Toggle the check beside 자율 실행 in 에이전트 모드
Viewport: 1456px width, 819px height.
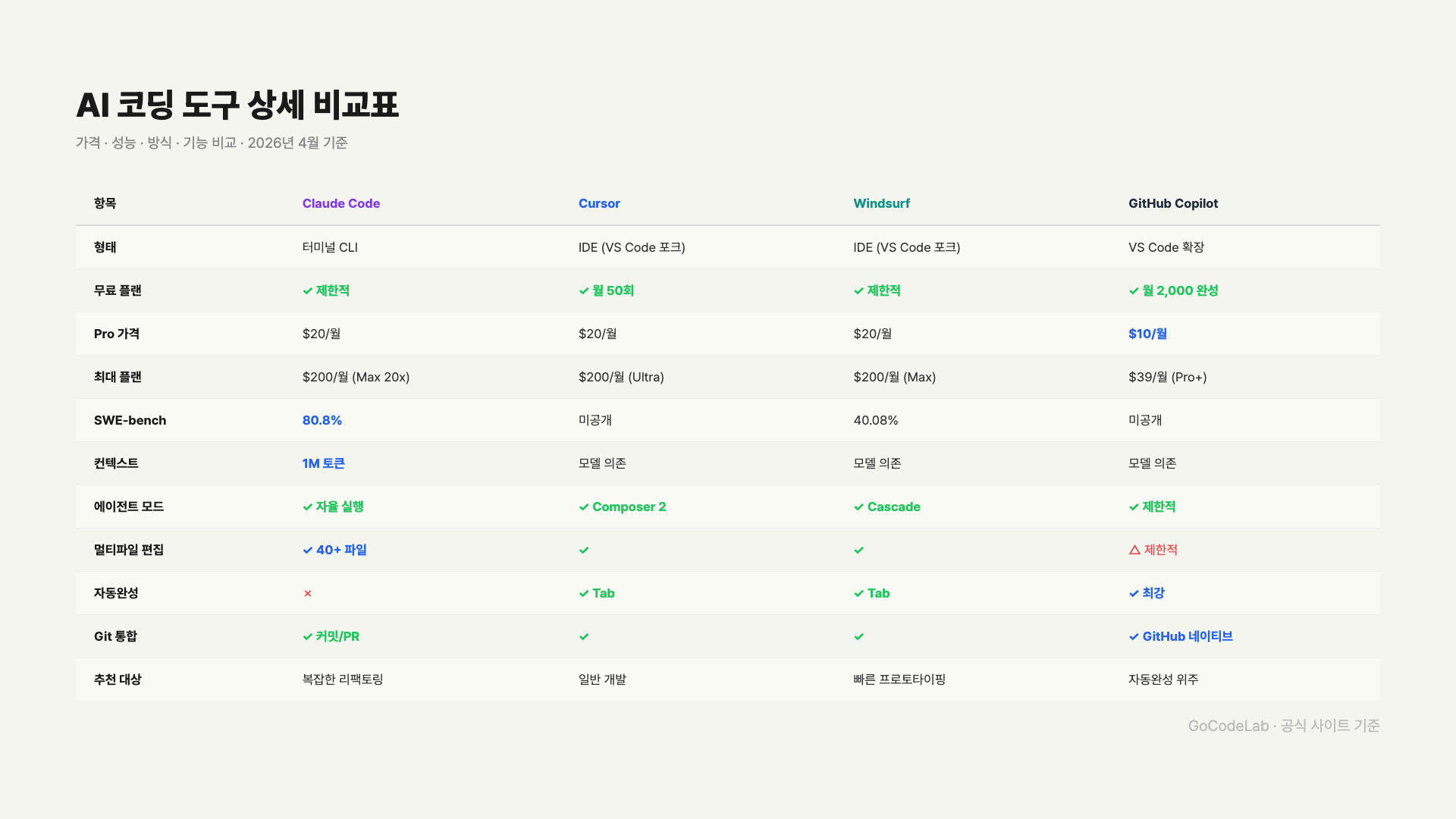point(307,507)
